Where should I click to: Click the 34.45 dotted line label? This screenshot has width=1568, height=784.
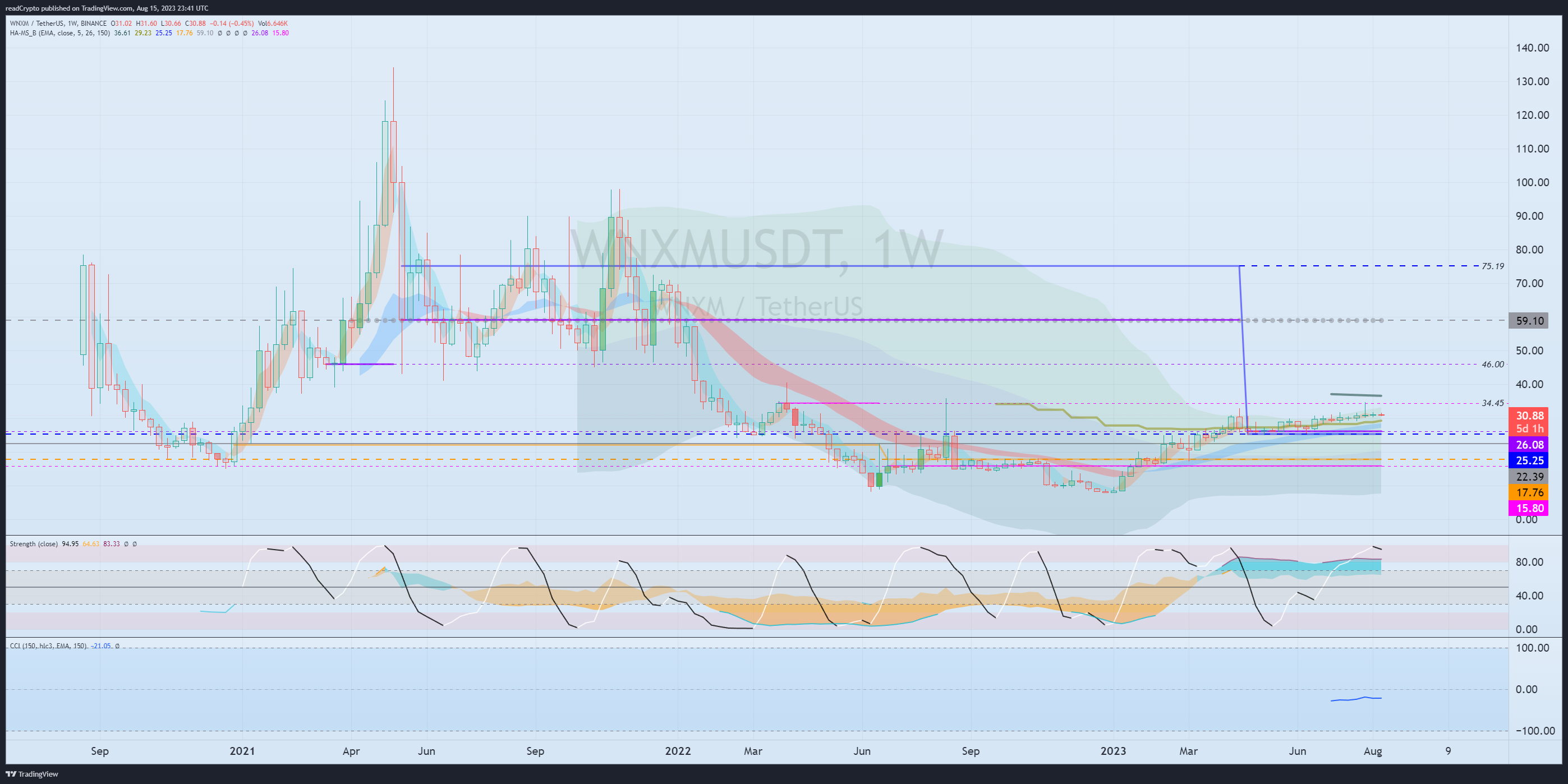pyautogui.click(x=1492, y=403)
